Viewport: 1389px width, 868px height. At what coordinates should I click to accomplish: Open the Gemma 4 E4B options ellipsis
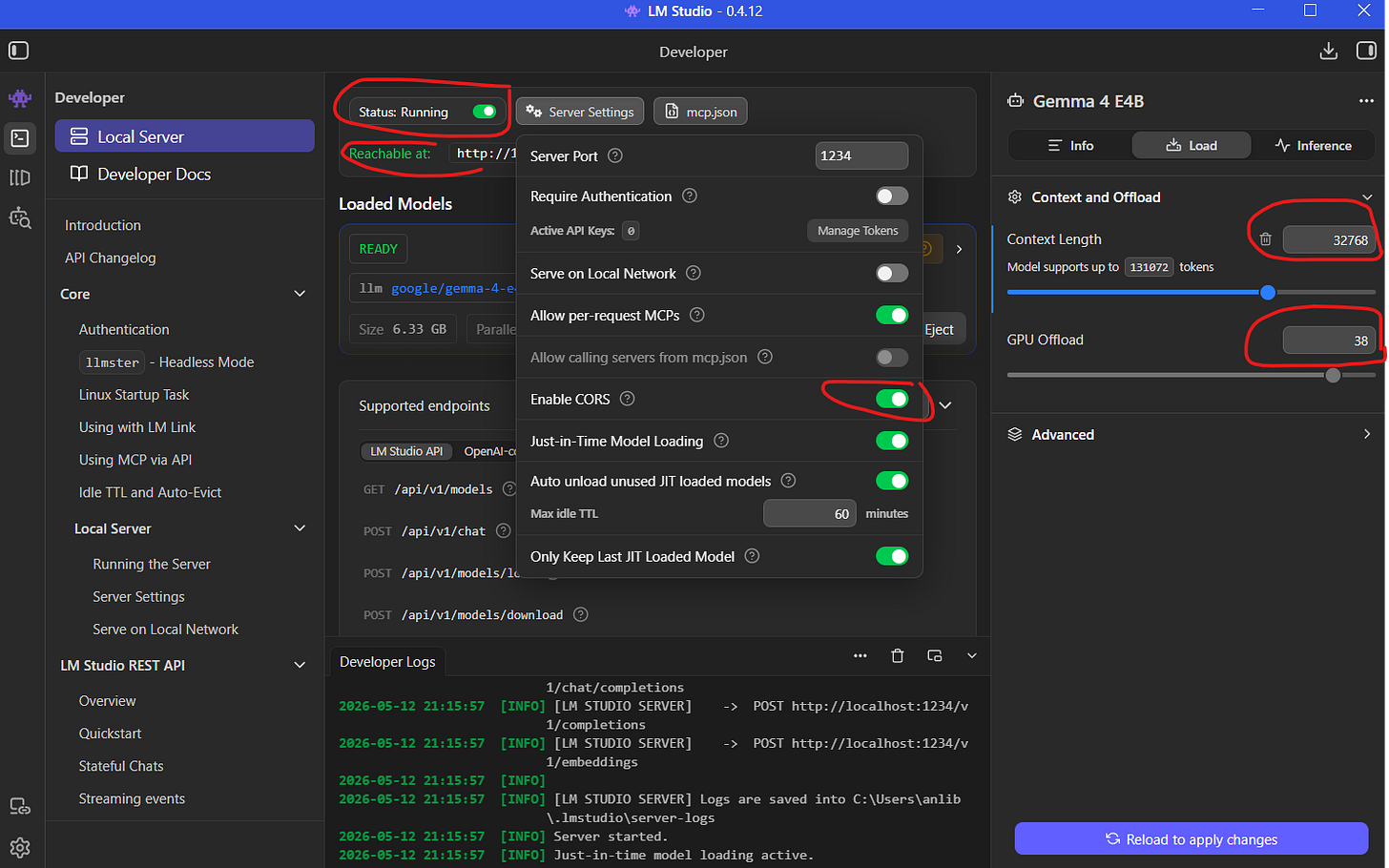click(x=1366, y=101)
